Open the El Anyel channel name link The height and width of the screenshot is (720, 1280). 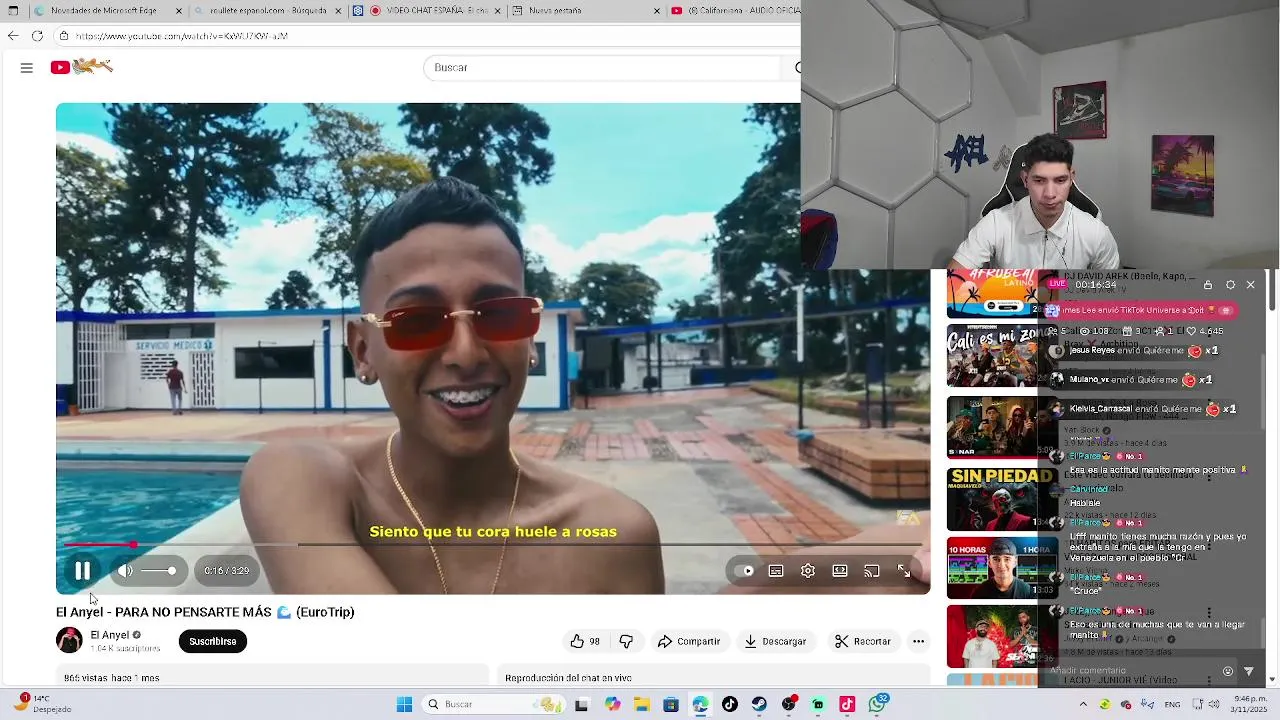point(110,635)
